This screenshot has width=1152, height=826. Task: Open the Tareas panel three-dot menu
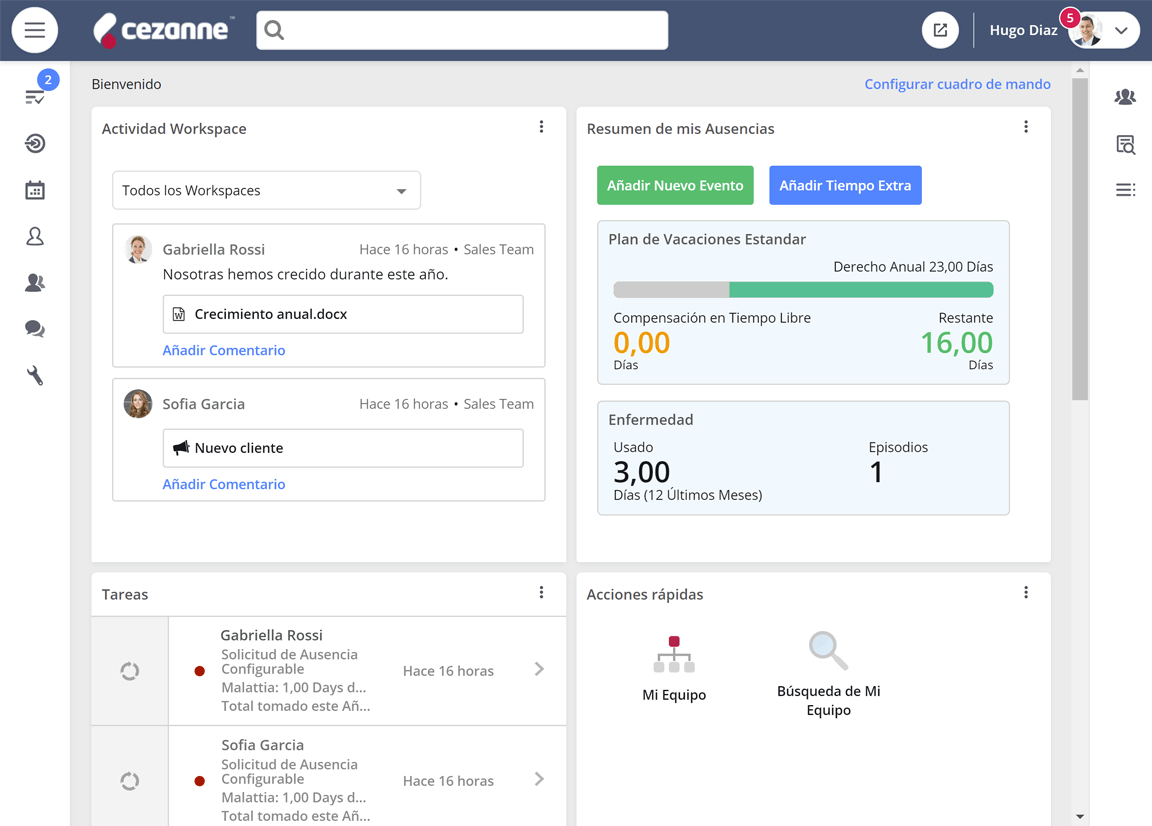[x=541, y=592]
